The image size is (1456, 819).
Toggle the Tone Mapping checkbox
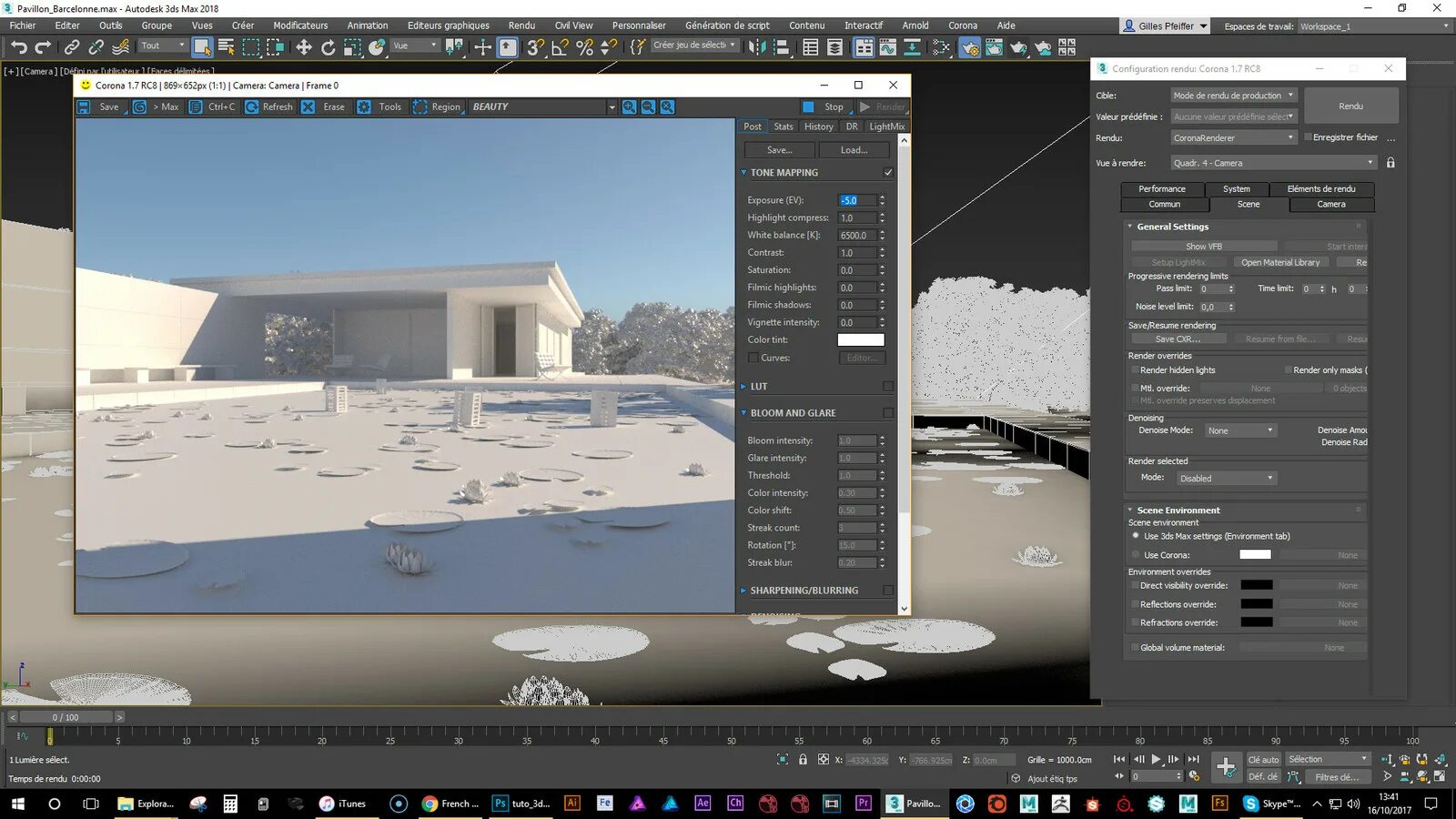coord(888,172)
